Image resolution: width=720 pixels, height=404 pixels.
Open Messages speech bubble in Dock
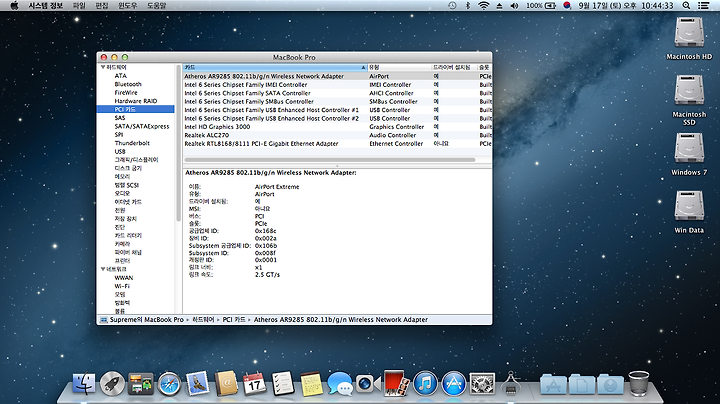pyautogui.click(x=340, y=384)
